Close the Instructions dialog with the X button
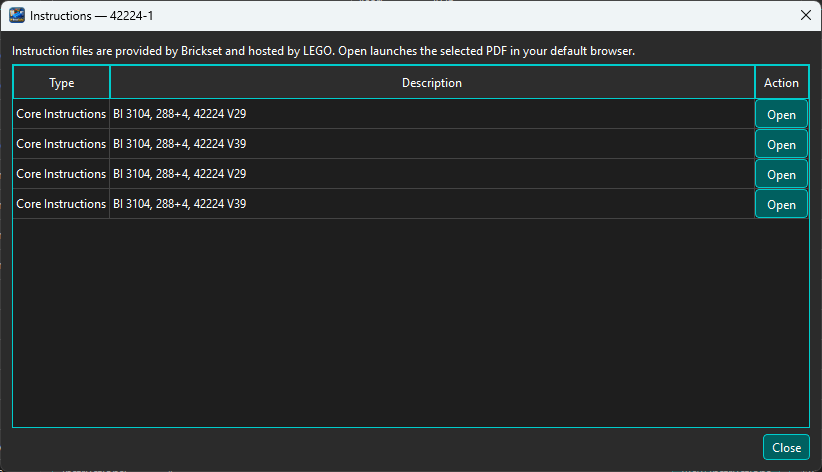 coord(806,15)
